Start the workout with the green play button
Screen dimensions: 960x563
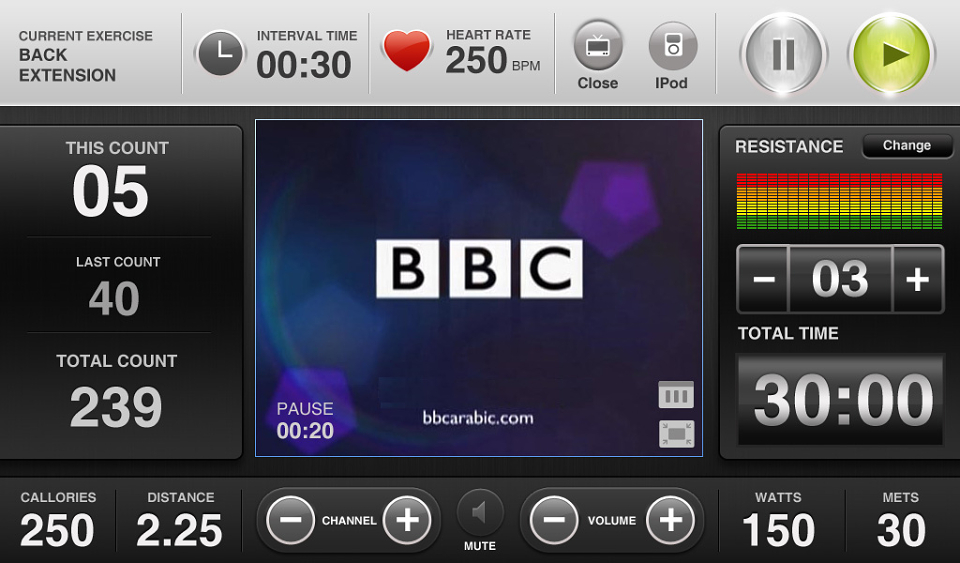coord(891,54)
